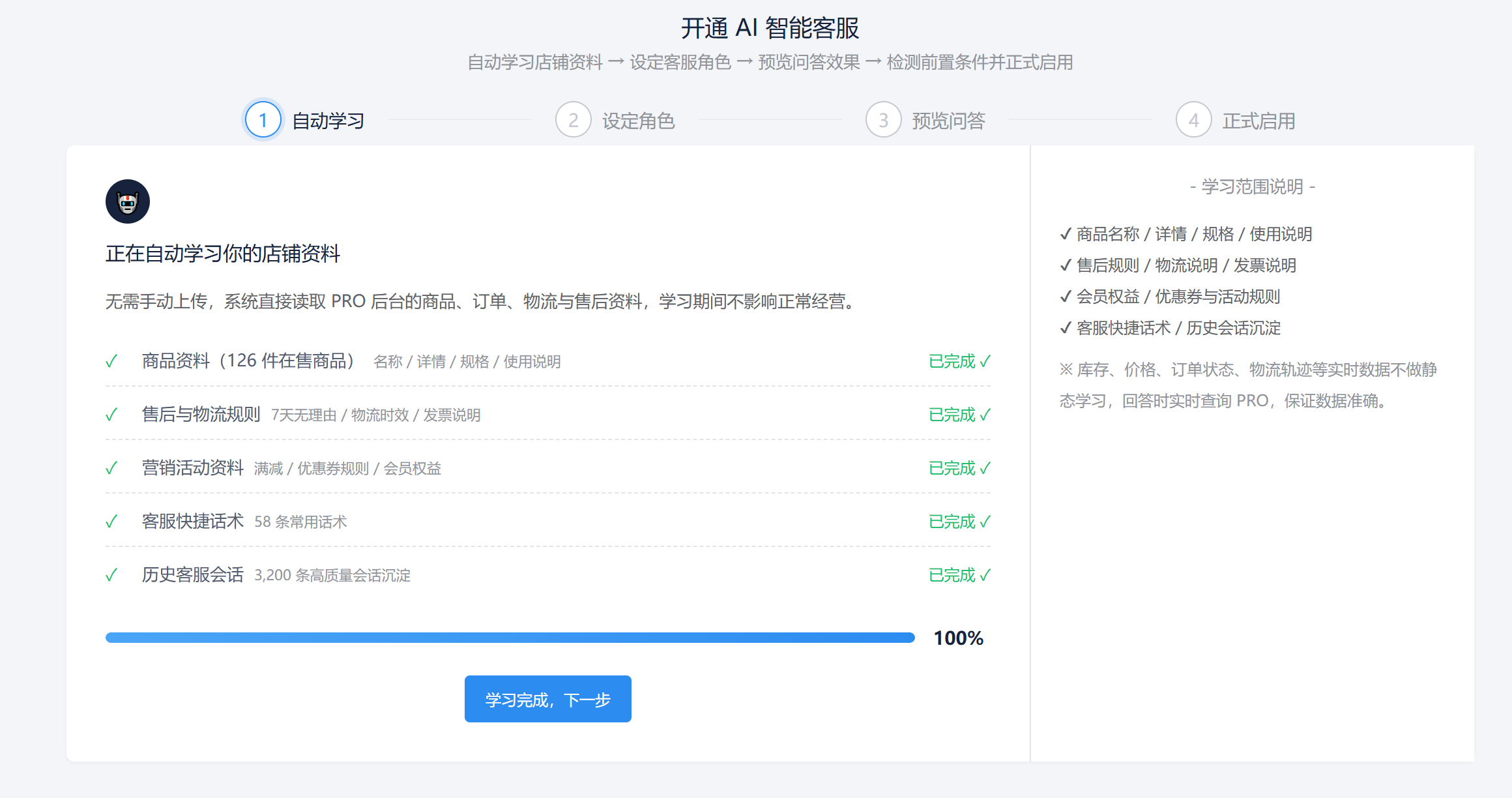This screenshot has height=798, width=1512.
Task: Click the green check left of 营销活动资料
Action: click(x=111, y=468)
